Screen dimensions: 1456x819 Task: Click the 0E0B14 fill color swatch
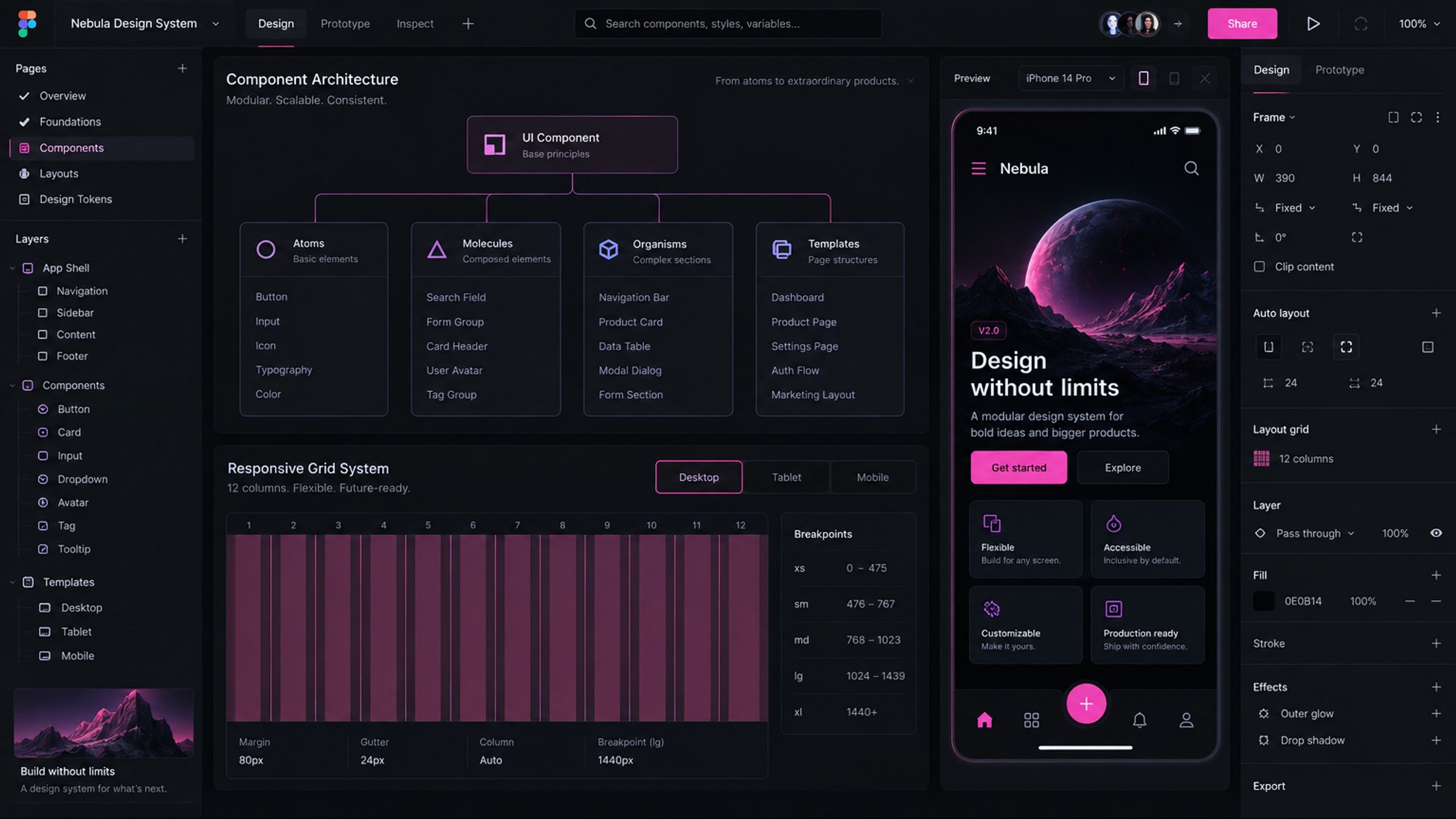[x=1263, y=601]
